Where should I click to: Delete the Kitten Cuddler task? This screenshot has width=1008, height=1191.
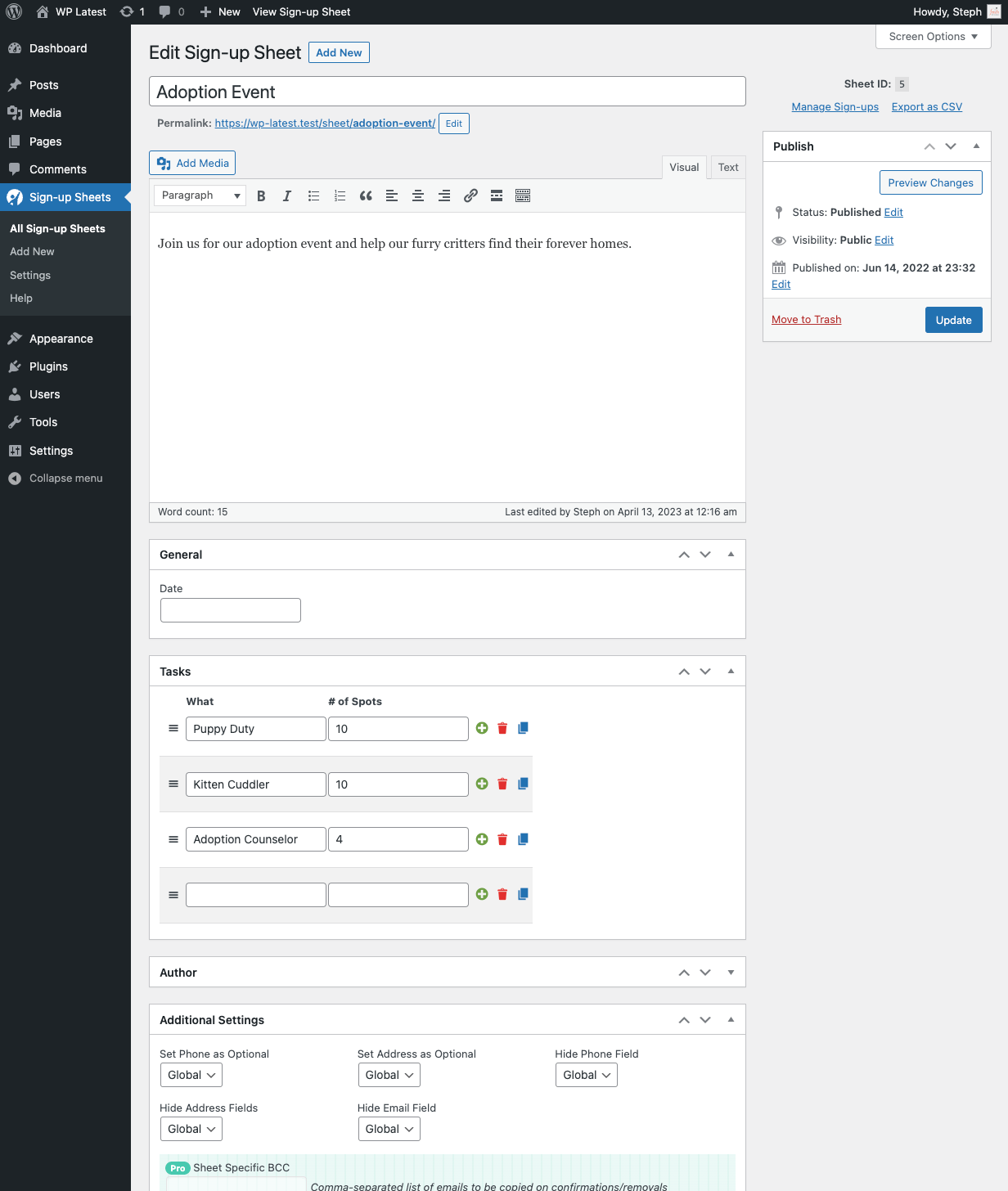point(502,784)
